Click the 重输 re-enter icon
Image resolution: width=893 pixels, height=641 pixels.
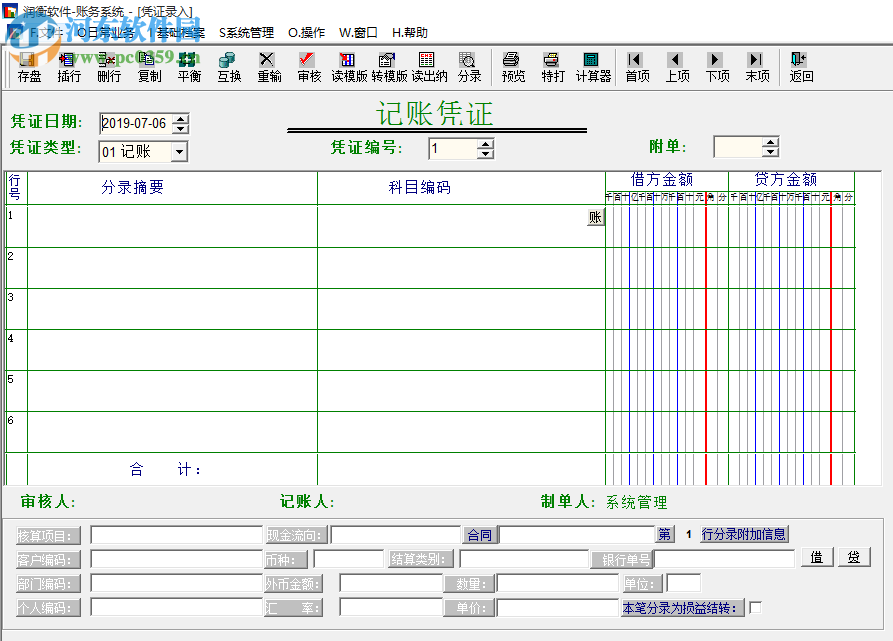pyautogui.click(x=269, y=67)
